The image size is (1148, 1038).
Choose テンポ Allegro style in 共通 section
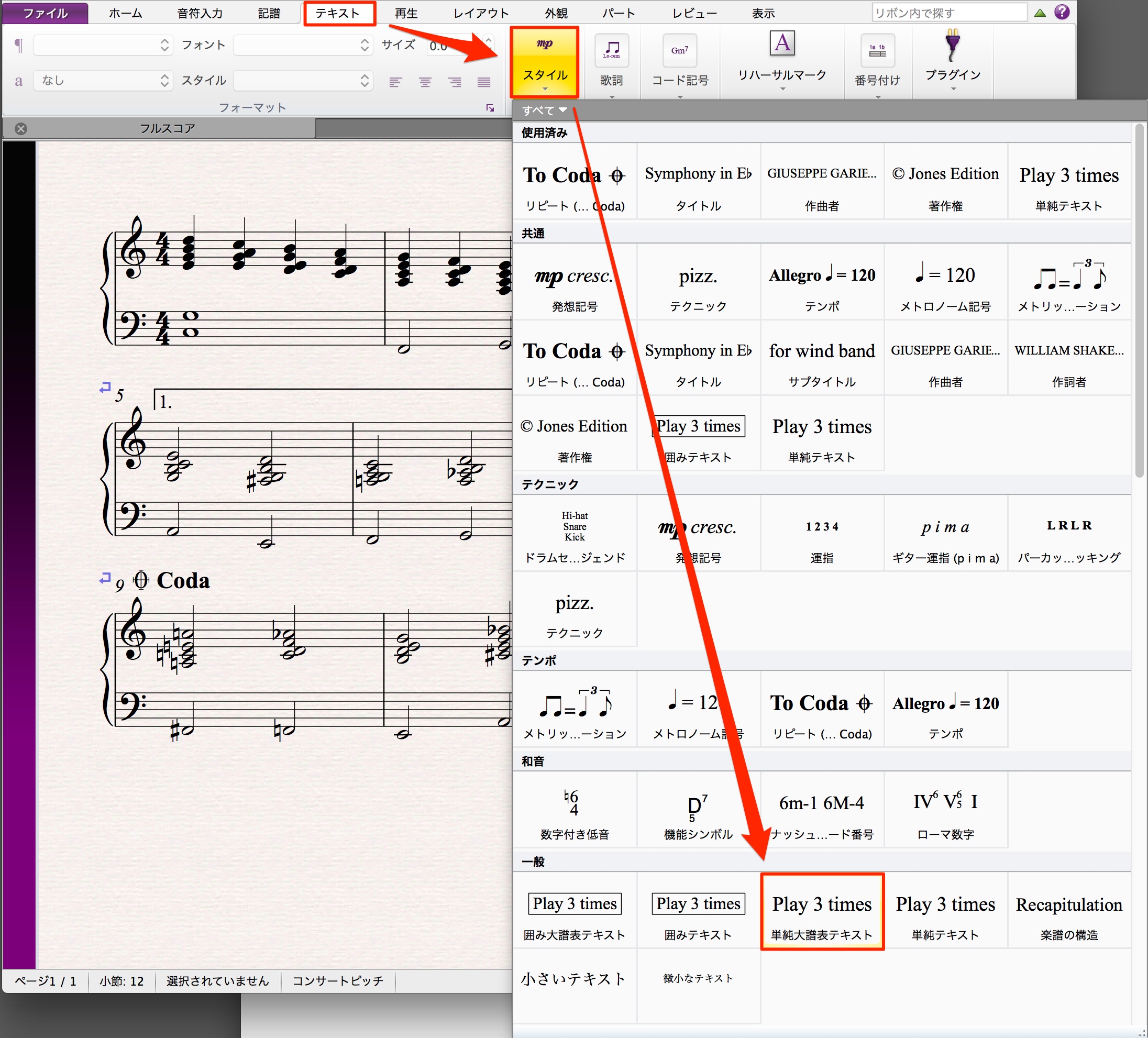tap(822, 282)
